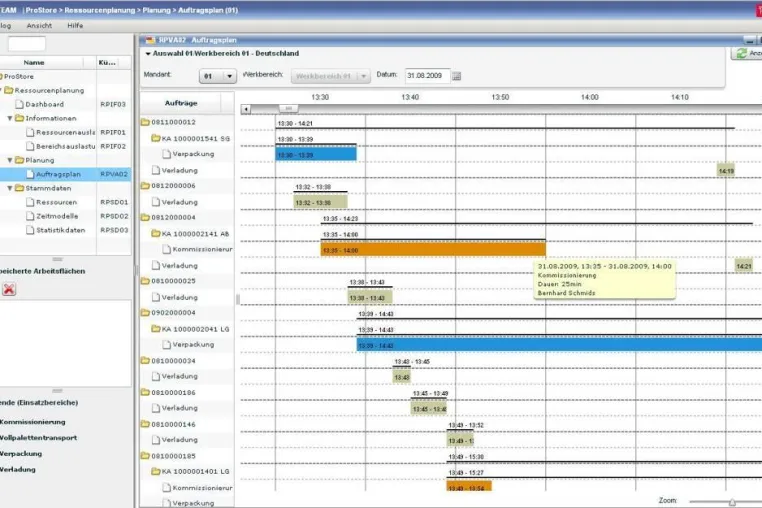The height and width of the screenshot is (508, 762).
Task: Collapse the Planung tree folder
Action: (x=10, y=160)
